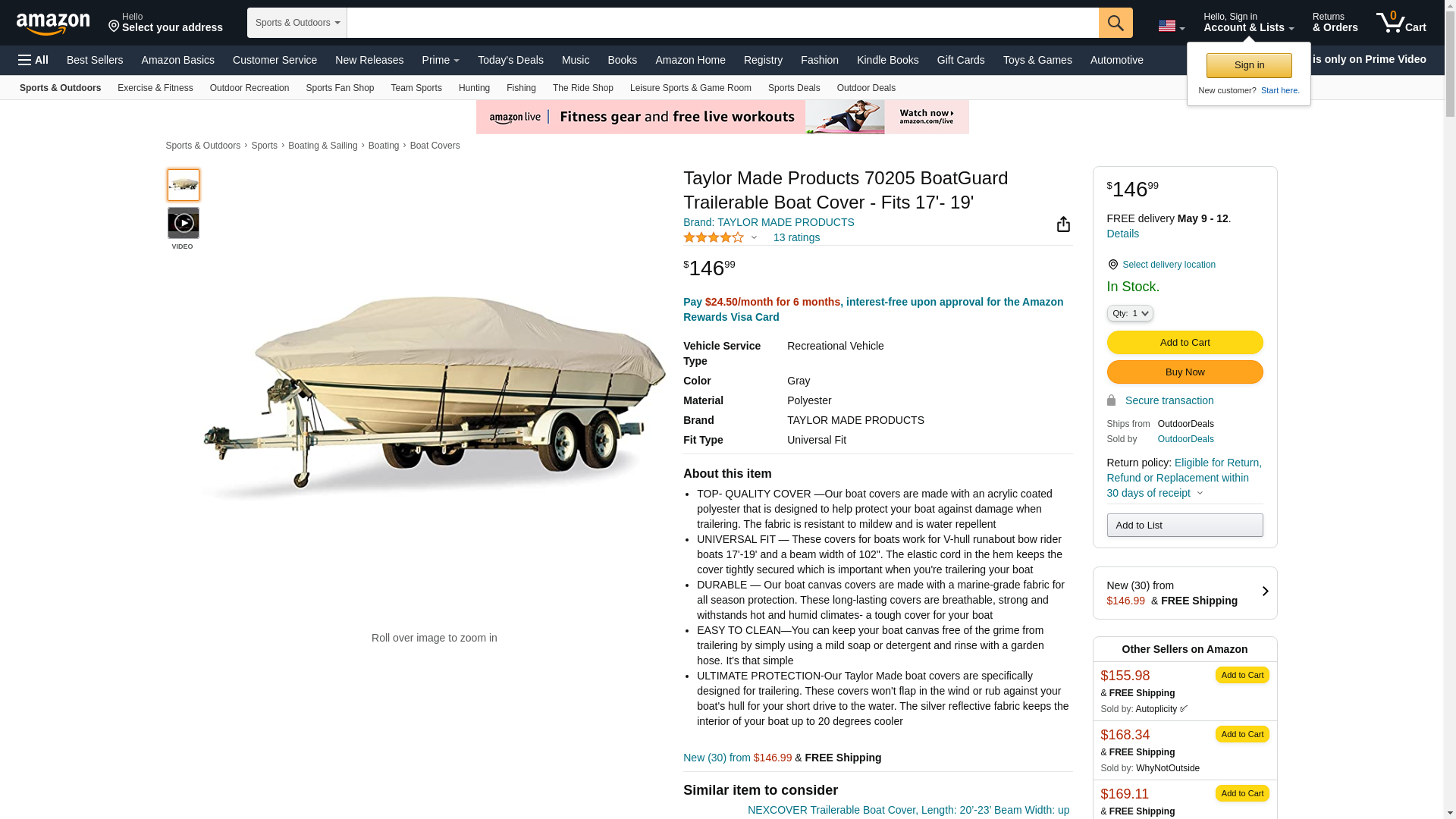Open the shopping cart icon

1401,23
